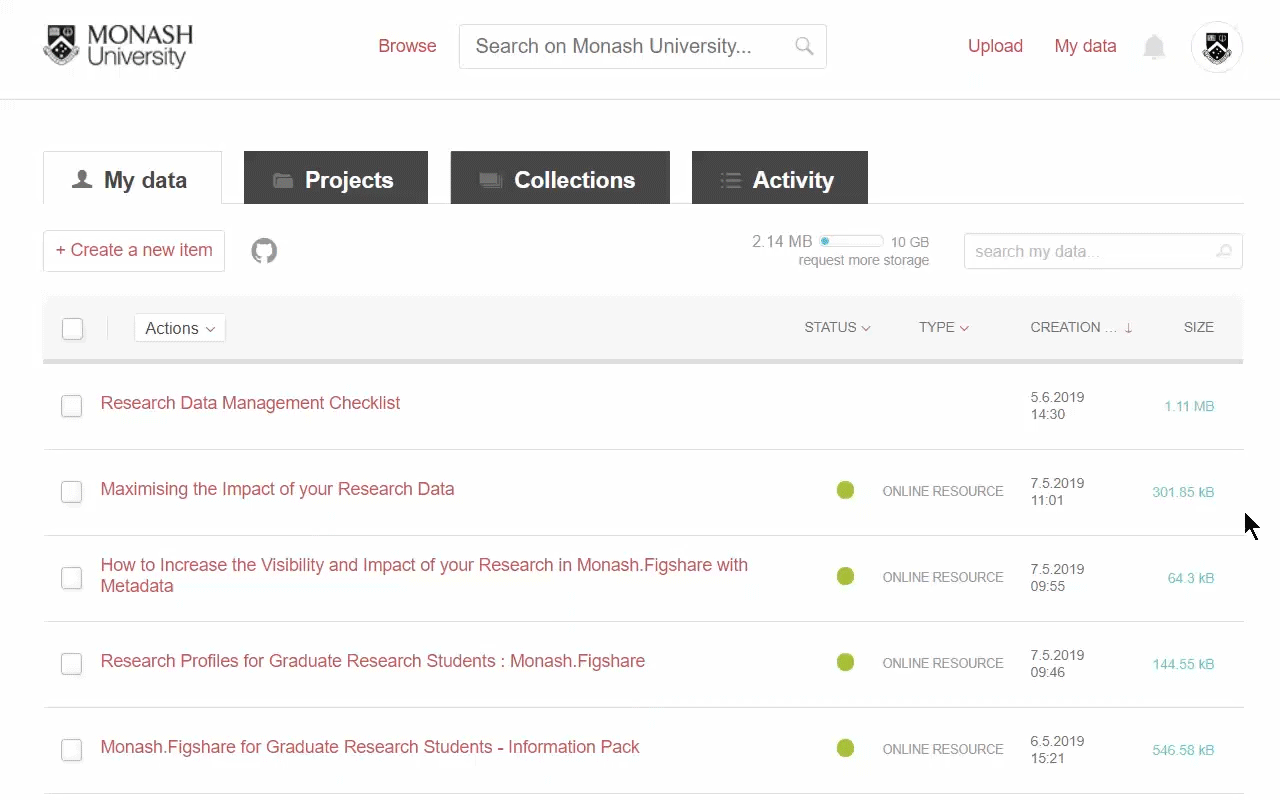This screenshot has width=1280, height=800.
Task: Open Research Profiles for Graduate Research Students item
Action: tap(372, 661)
